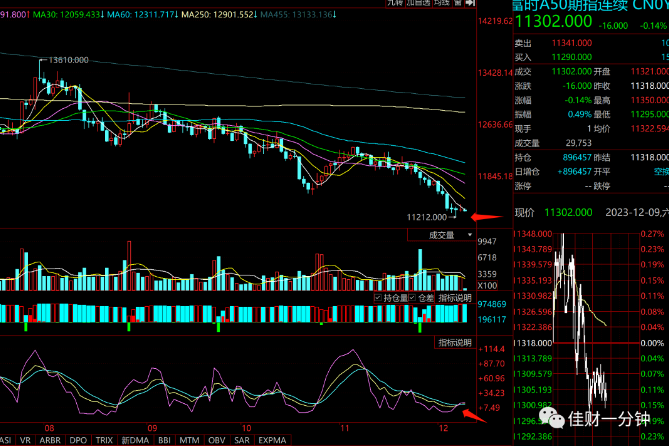Switch to the VR indicator tab
669x446 pixels.
[25, 440]
